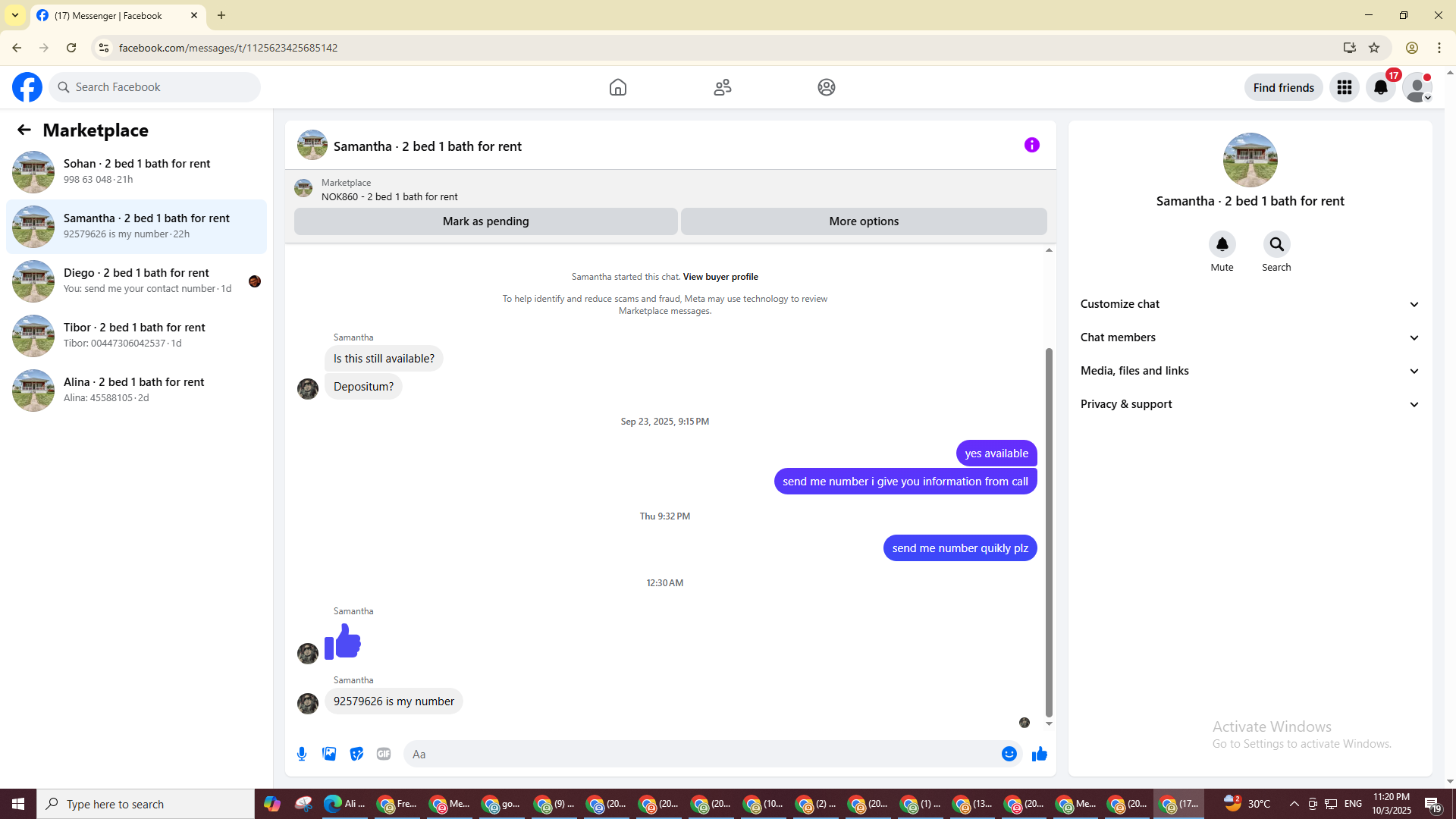Open the Windows notification center icon

pyautogui.click(x=1432, y=804)
